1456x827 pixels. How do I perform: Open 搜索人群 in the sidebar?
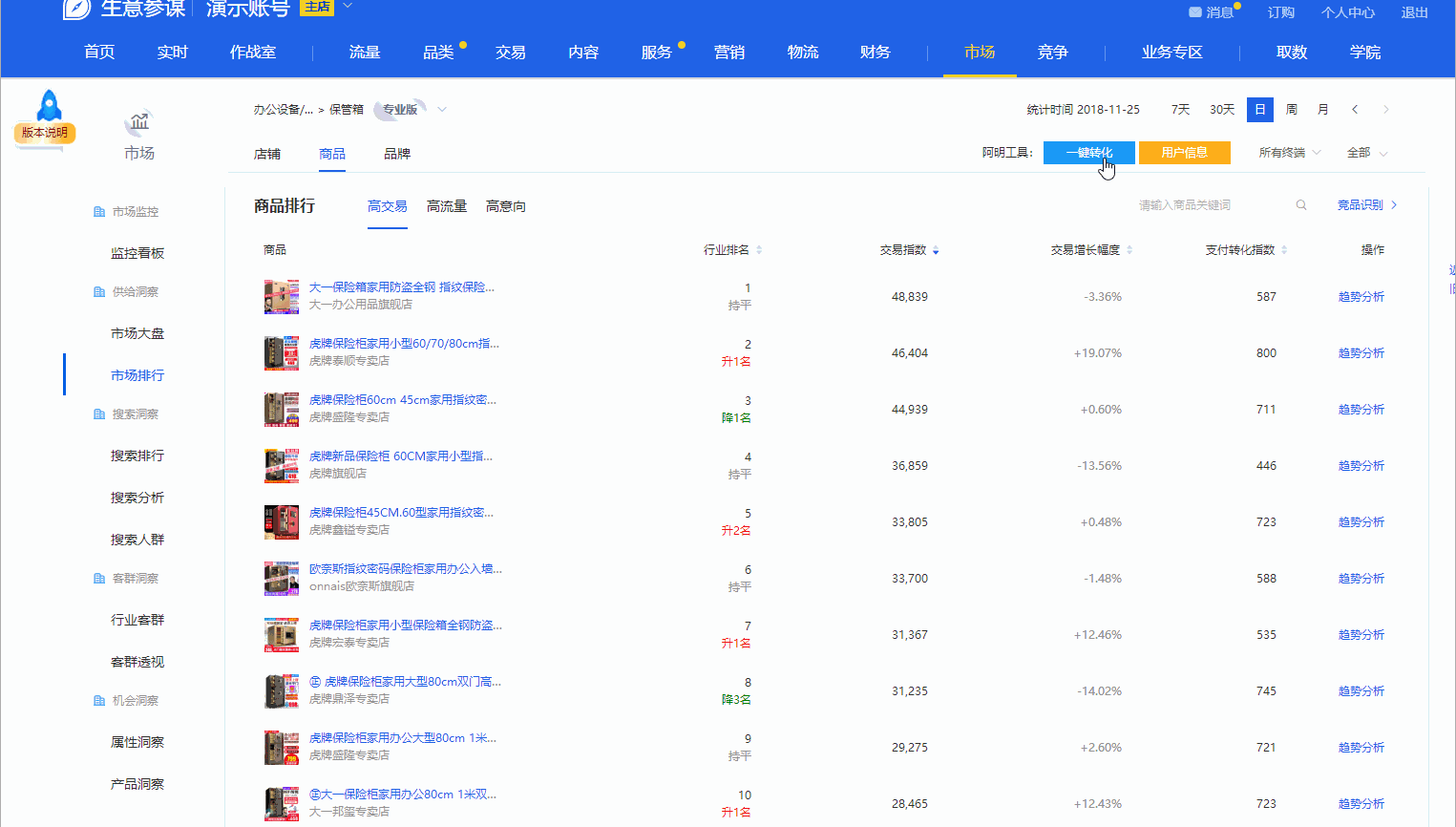pyautogui.click(x=137, y=540)
